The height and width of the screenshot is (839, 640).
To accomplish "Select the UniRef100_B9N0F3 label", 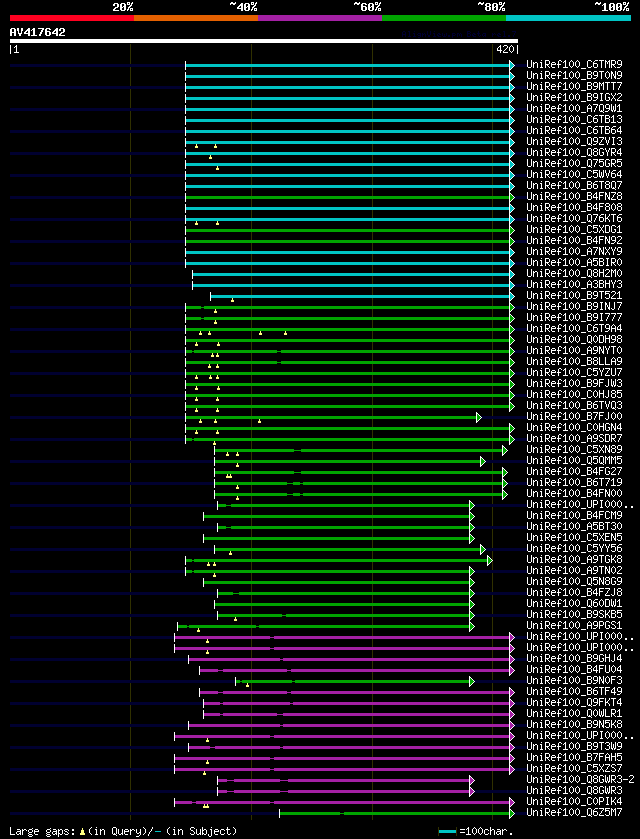I will [574, 681].
